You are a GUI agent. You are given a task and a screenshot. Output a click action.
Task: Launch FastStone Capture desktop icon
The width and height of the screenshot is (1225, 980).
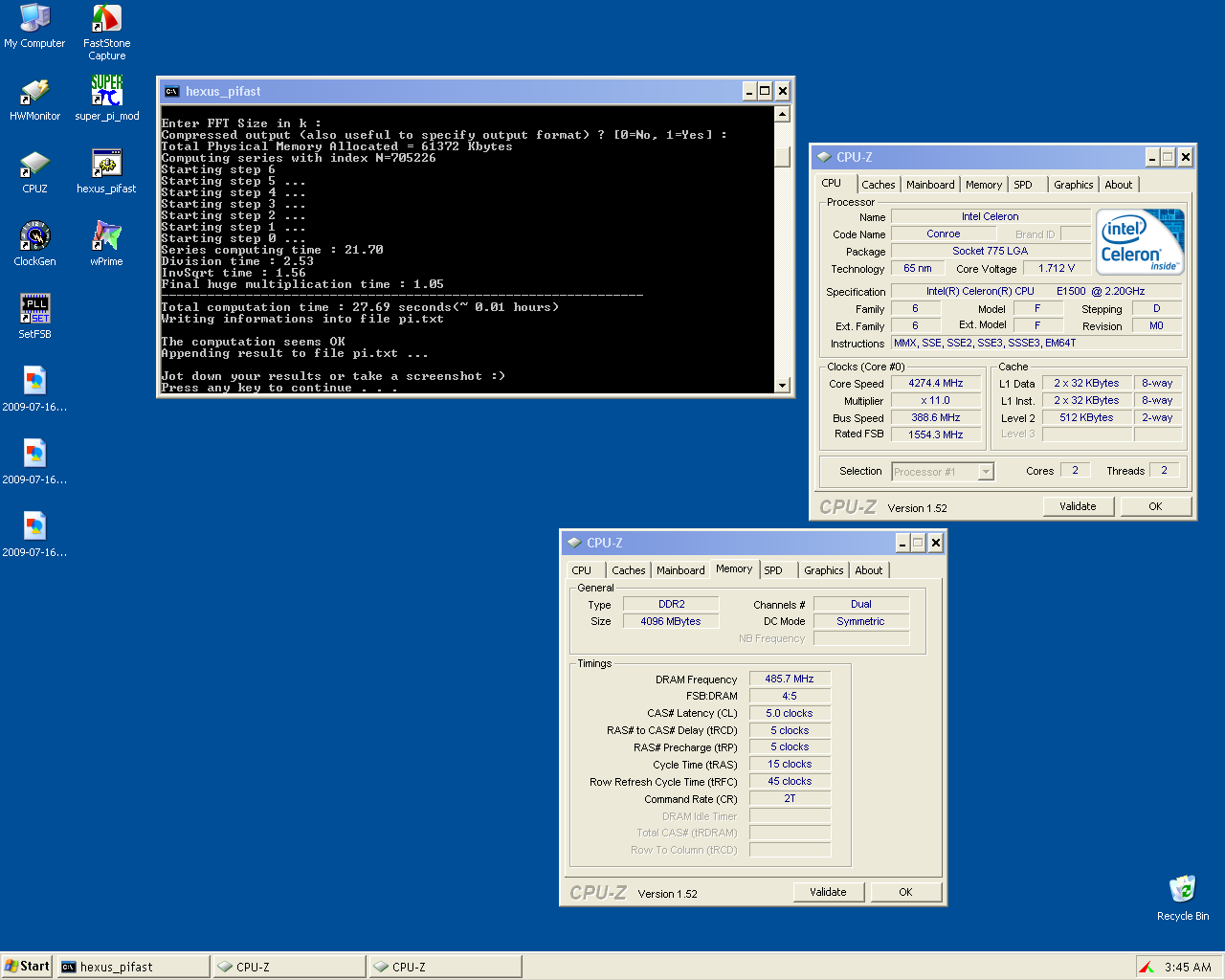pyautogui.click(x=106, y=32)
